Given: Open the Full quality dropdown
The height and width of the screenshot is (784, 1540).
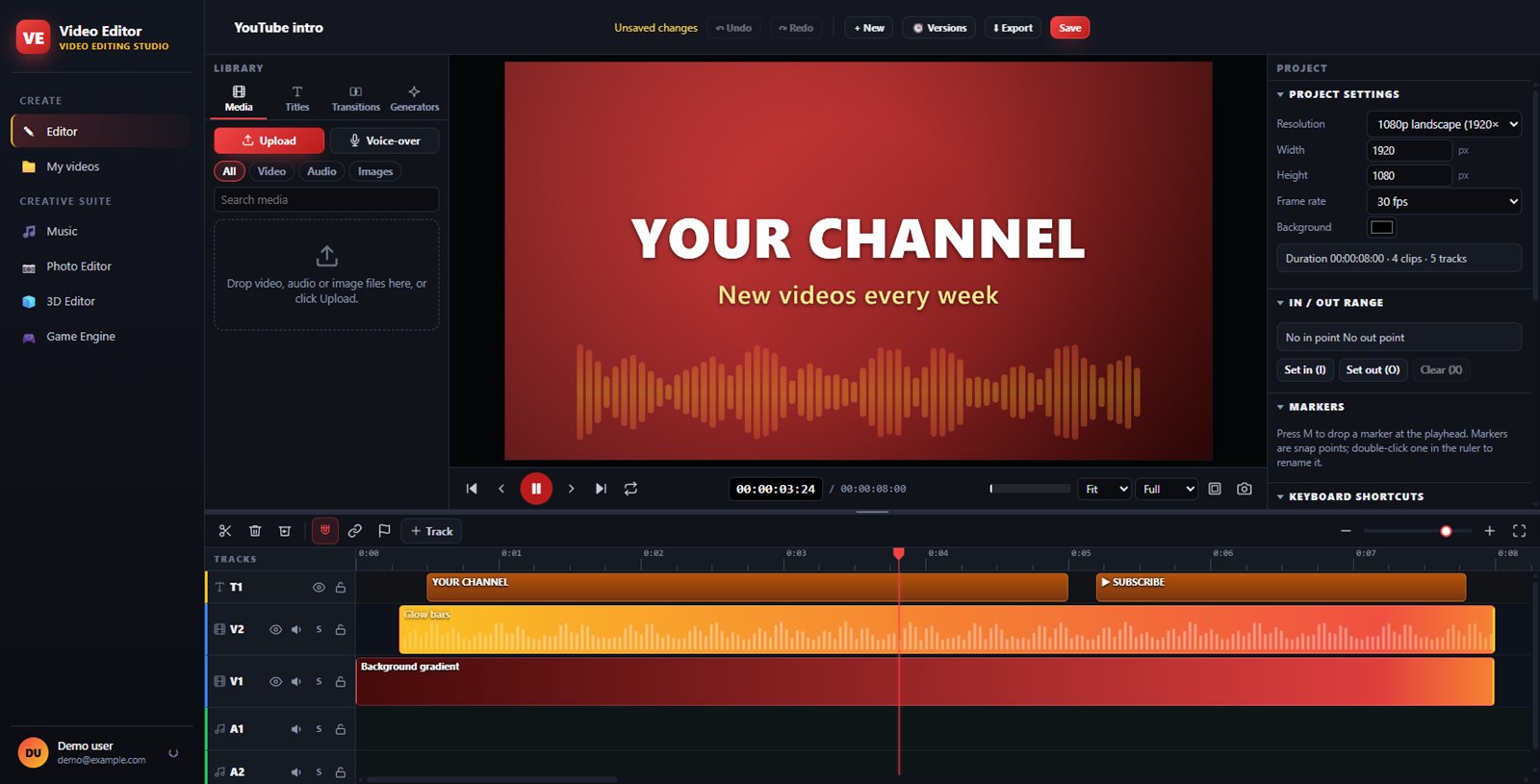Looking at the screenshot, I should 1167,489.
